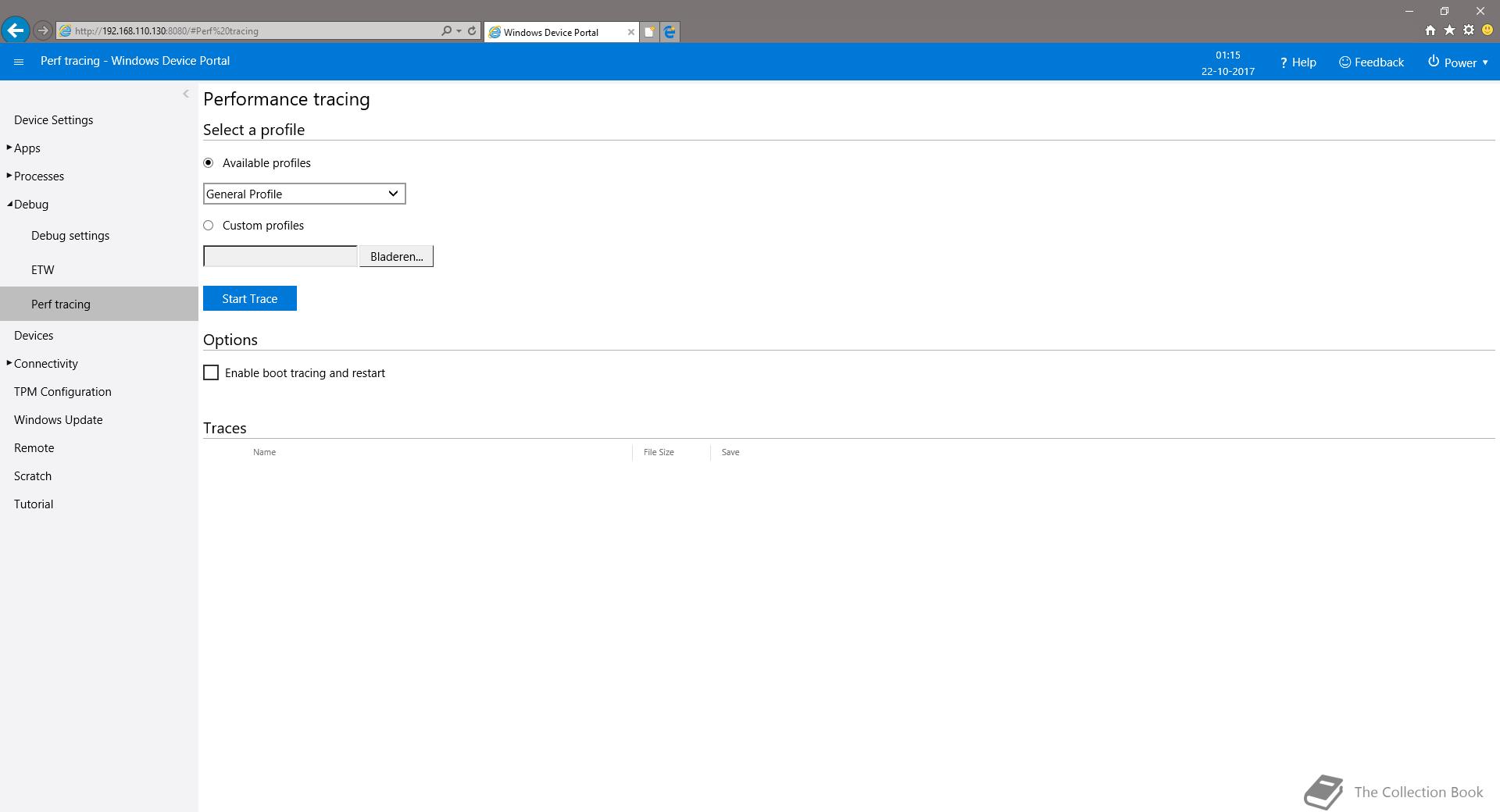Click the Name column header in Traces

pyautogui.click(x=264, y=452)
